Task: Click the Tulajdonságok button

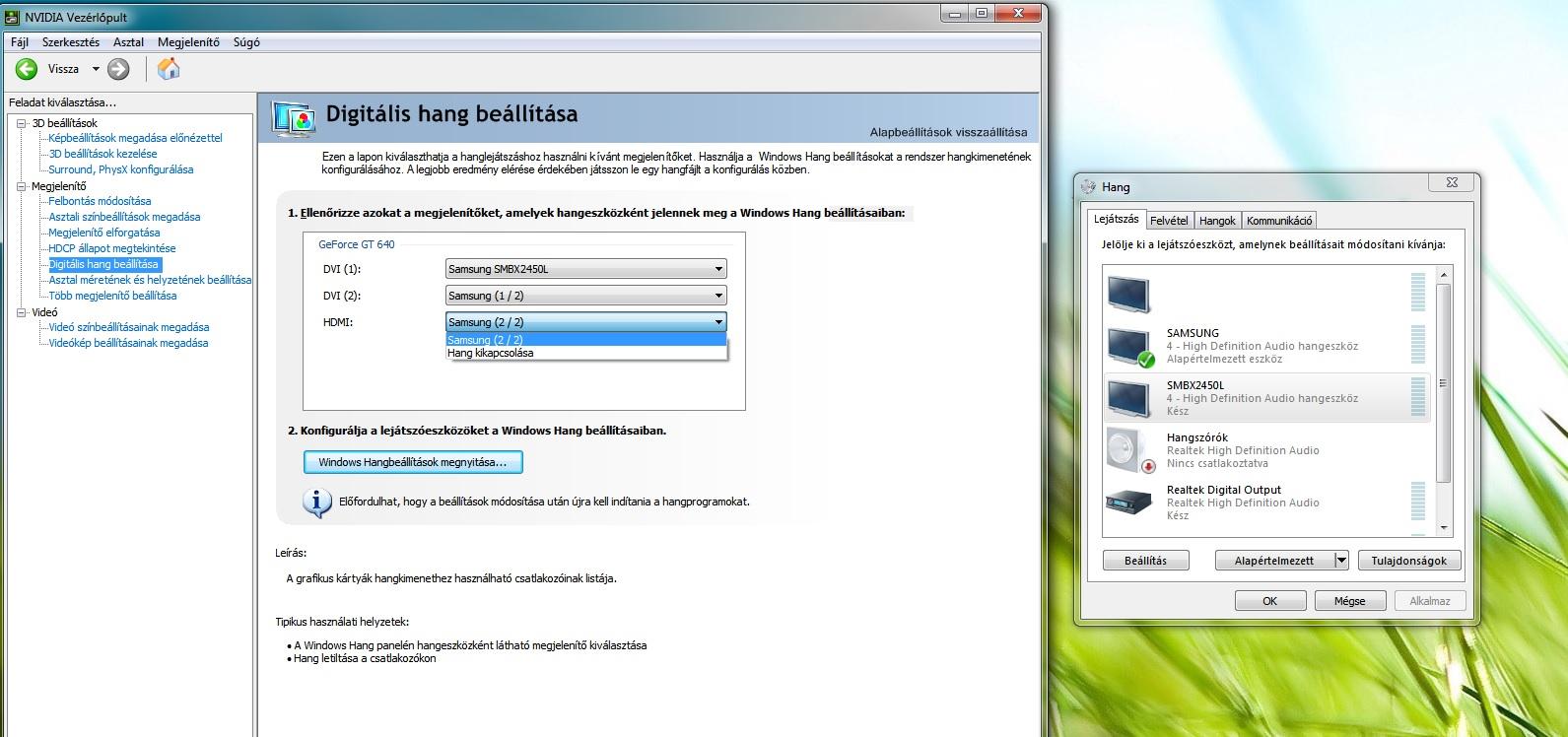Action: point(1409,561)
